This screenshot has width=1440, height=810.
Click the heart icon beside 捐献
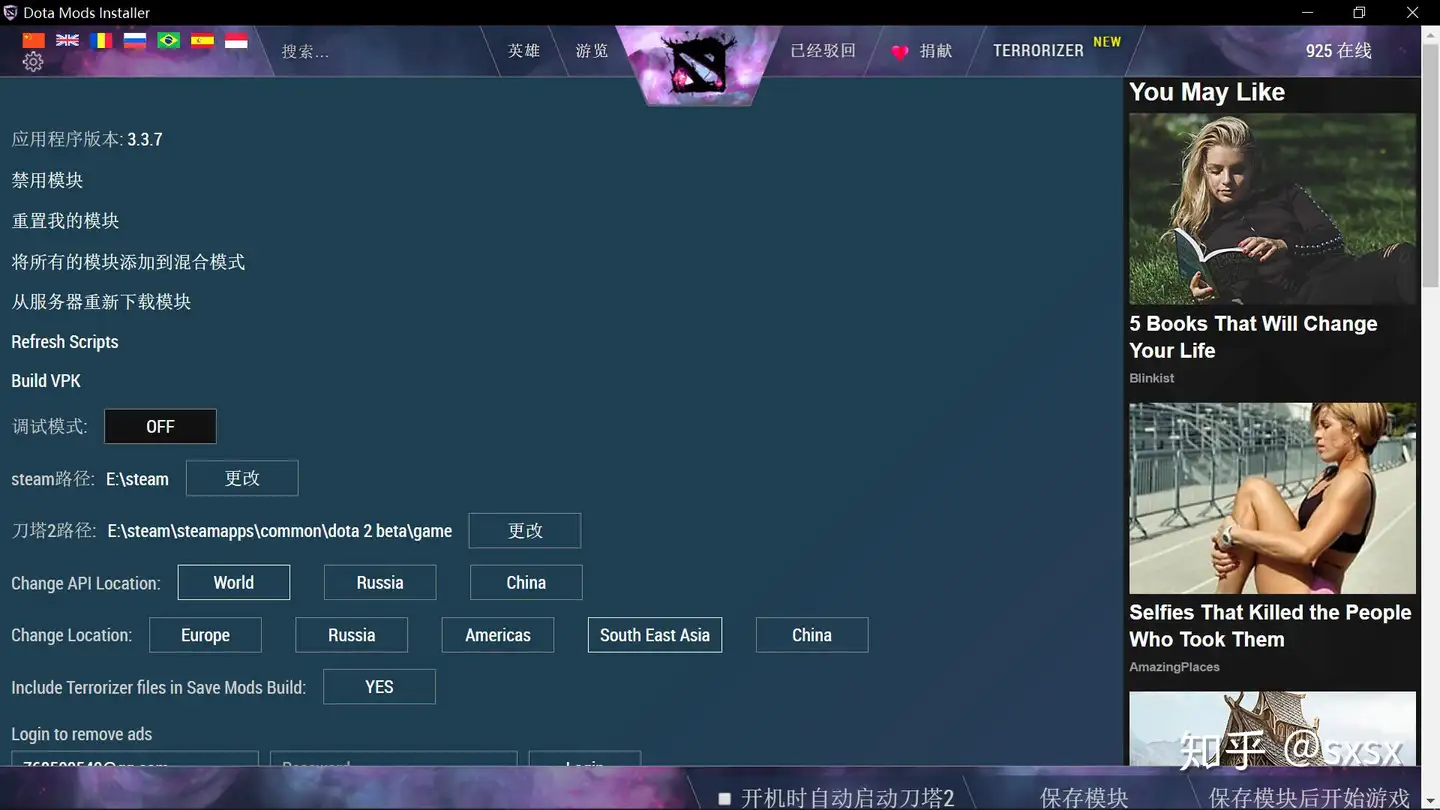coord(900,51)
